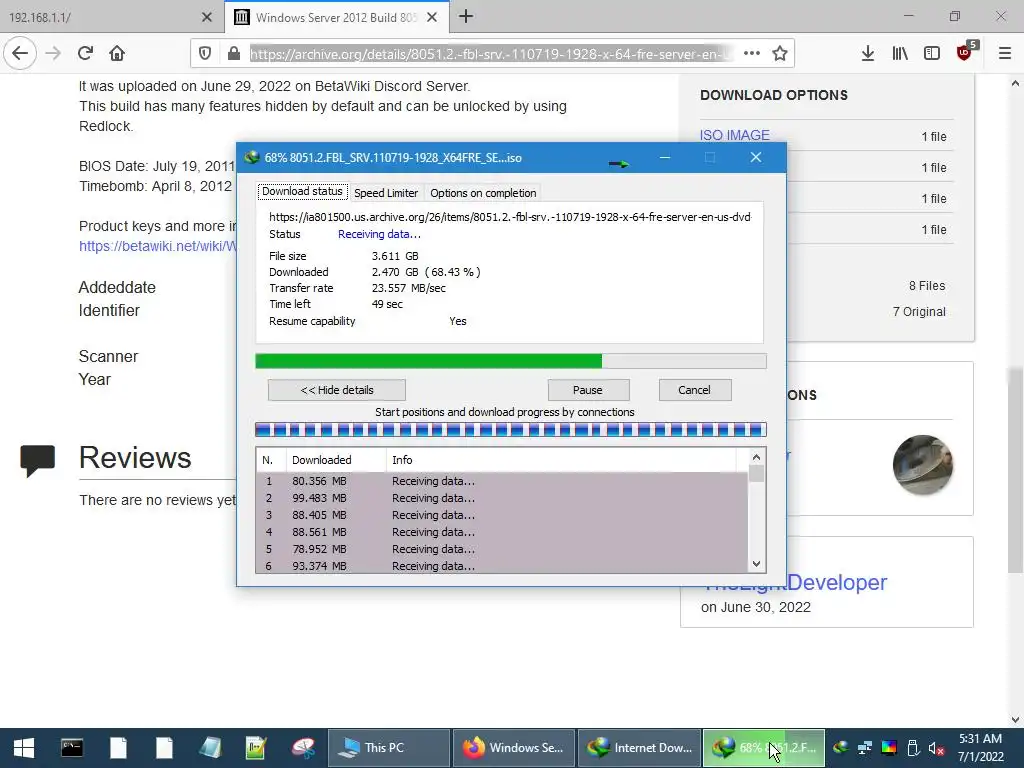Image resolution: width=1024 pixels, height=768 pixels.
Task: View site security padlock info
Action: pyautogui.click(x=233, y=54)
